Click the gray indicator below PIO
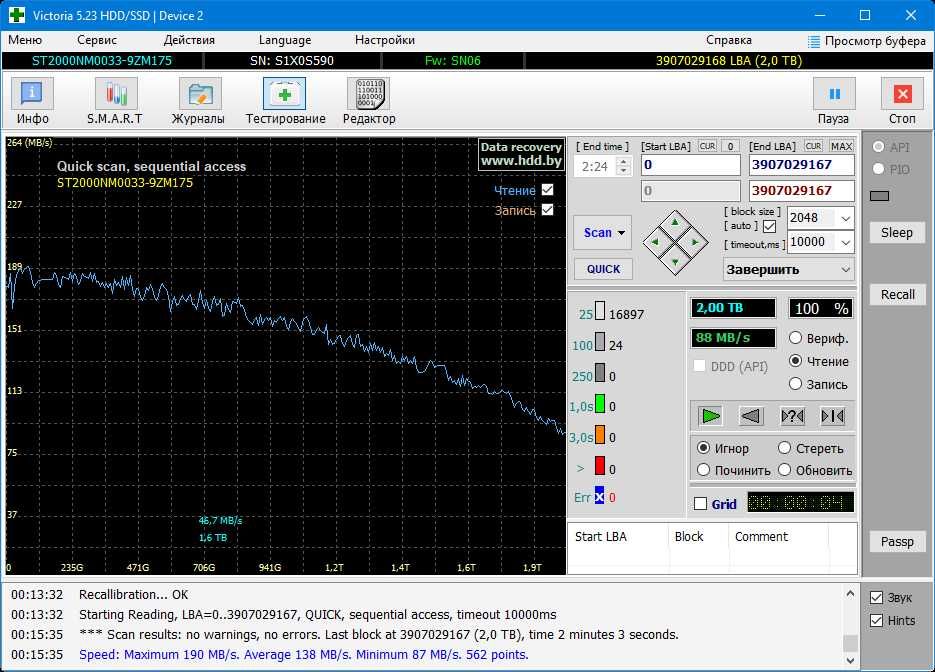 (x=880, y=196)
